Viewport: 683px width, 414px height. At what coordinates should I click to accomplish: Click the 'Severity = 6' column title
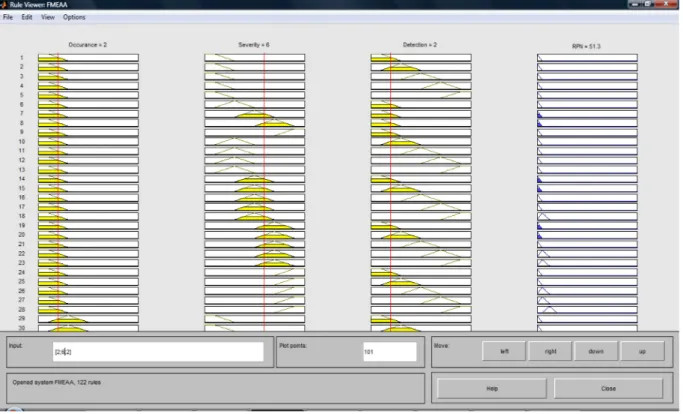255,45
